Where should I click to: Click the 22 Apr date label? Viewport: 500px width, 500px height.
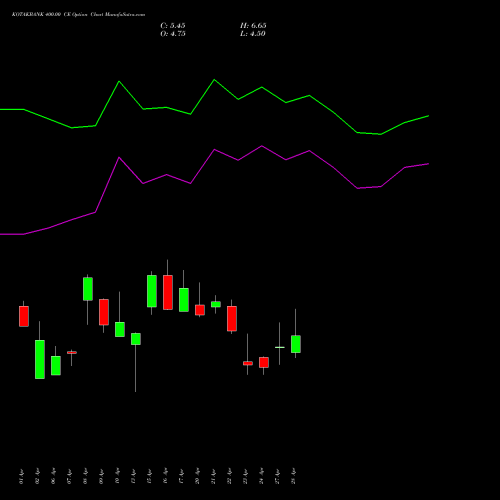point(230,477)
